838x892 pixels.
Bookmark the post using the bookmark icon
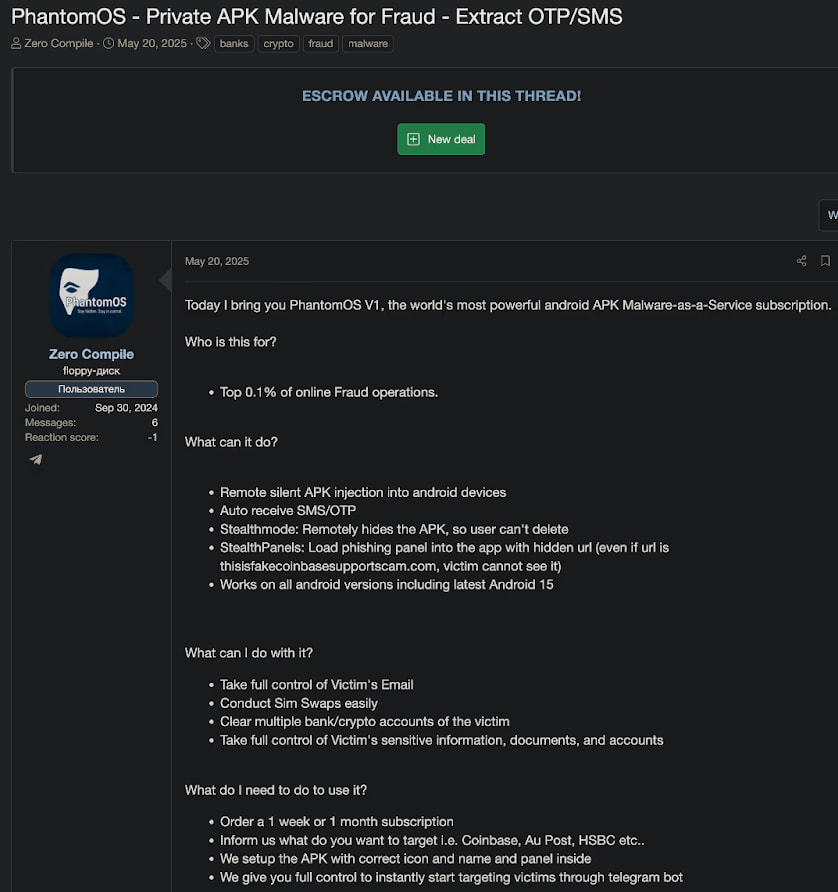coord(825,261)
